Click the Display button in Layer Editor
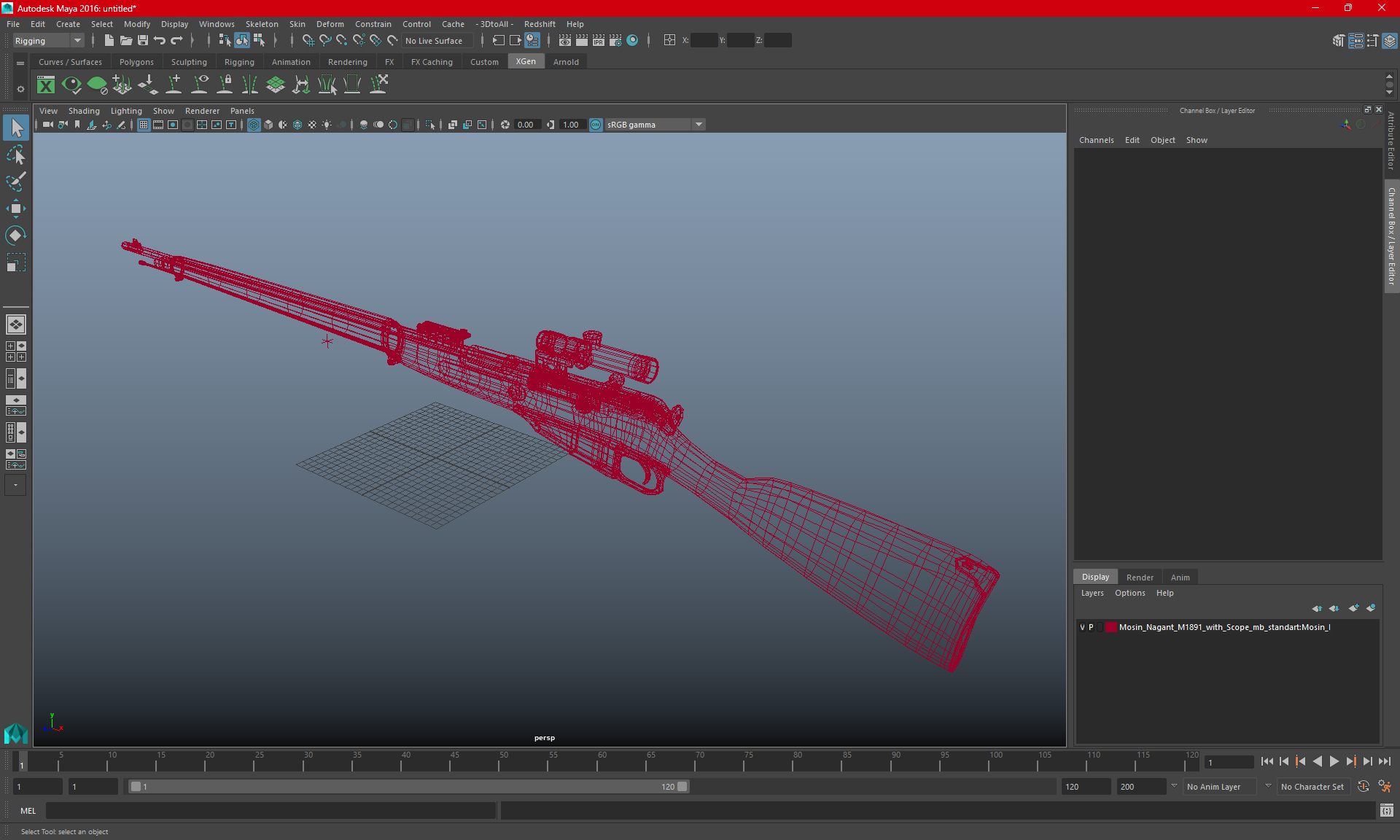The image size is (1400, 840). [1096, 577]
